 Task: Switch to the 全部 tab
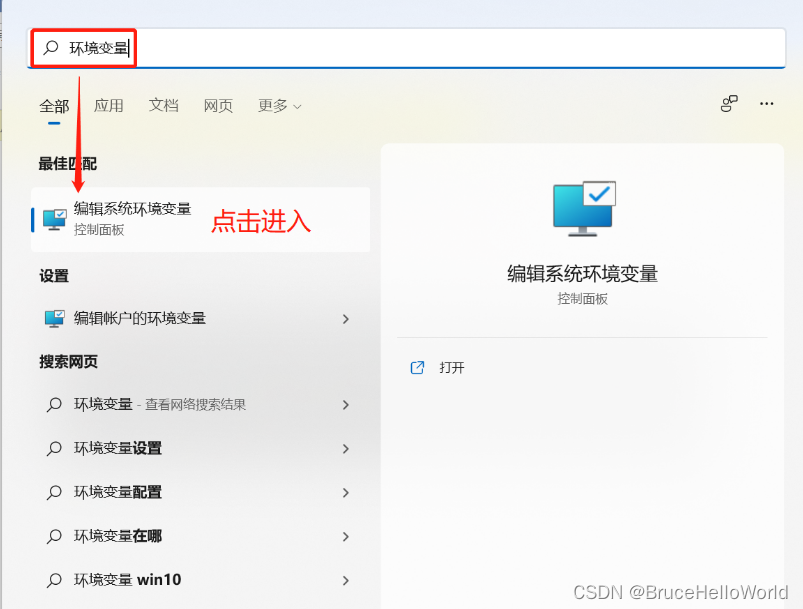coord(54,107)
